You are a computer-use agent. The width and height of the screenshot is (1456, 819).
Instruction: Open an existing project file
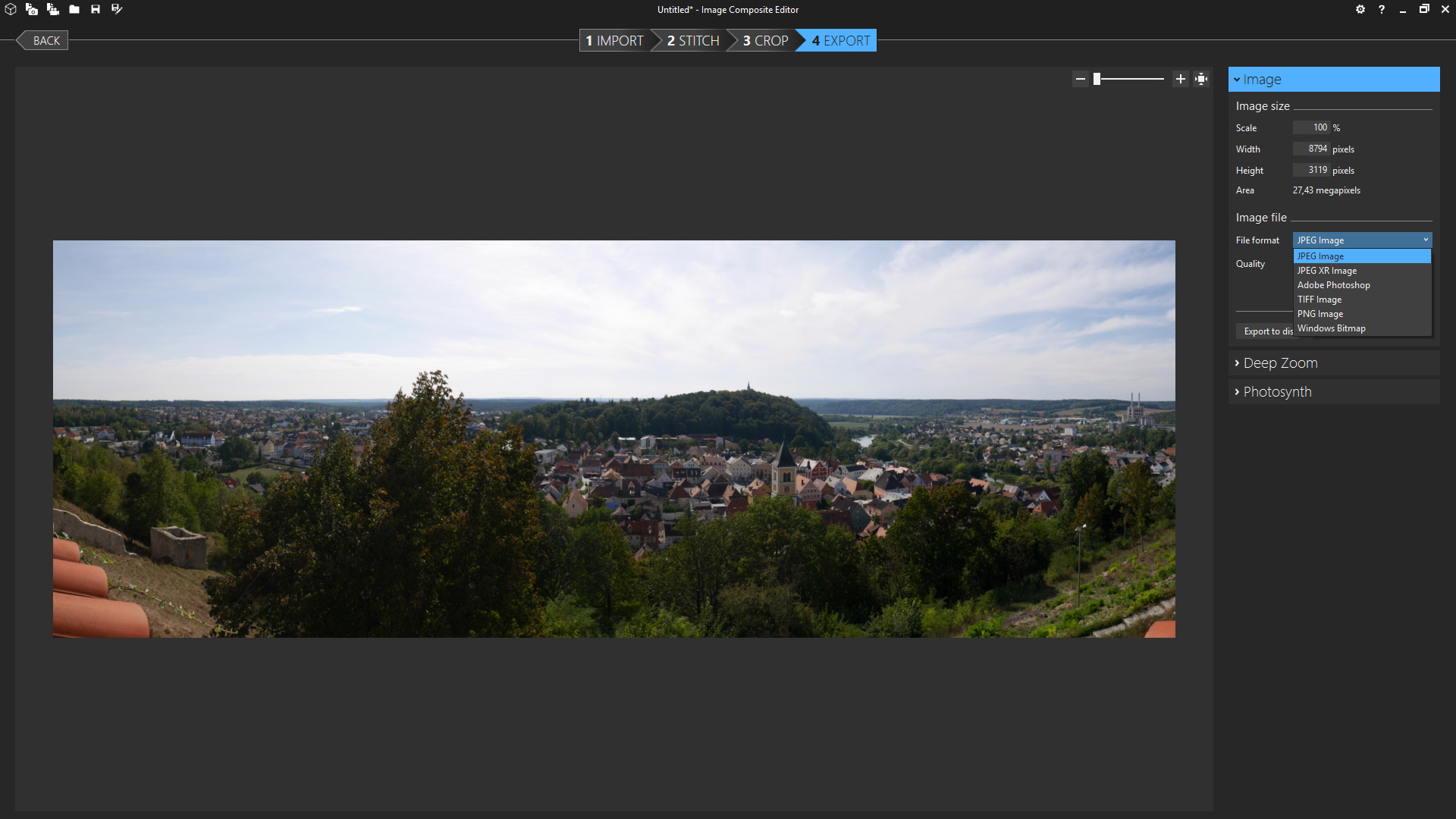(74, 9)
